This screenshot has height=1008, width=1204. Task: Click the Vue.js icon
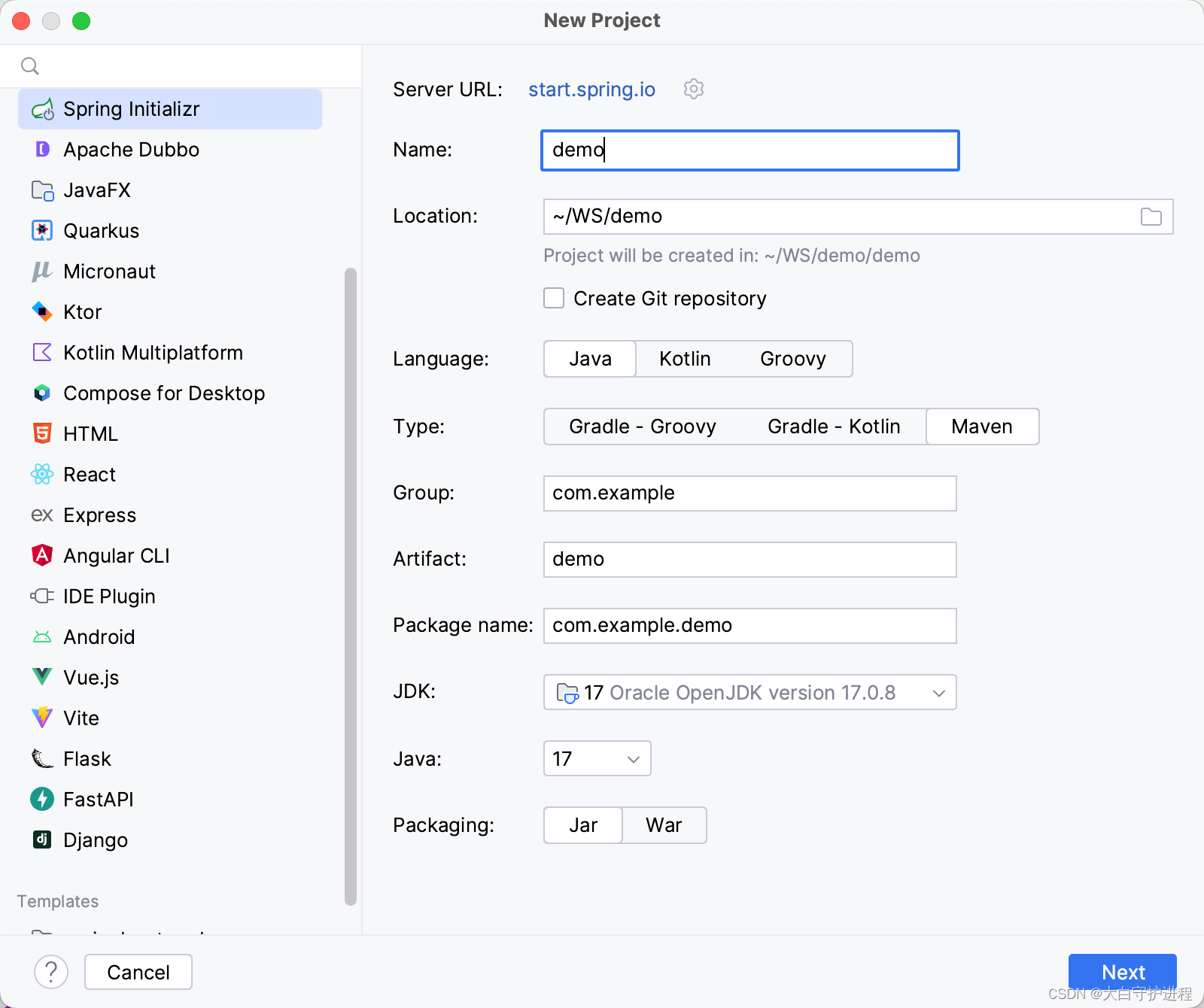42,677
